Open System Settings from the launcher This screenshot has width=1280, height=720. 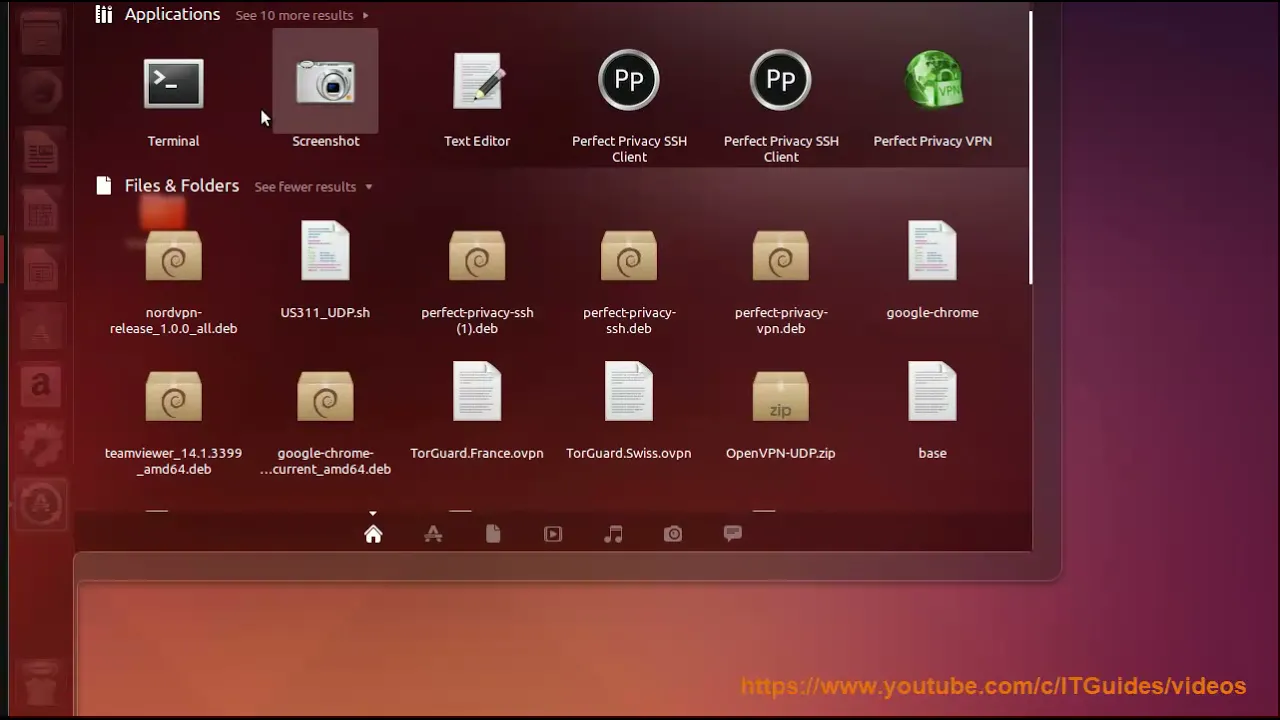[x=41, y=445]
